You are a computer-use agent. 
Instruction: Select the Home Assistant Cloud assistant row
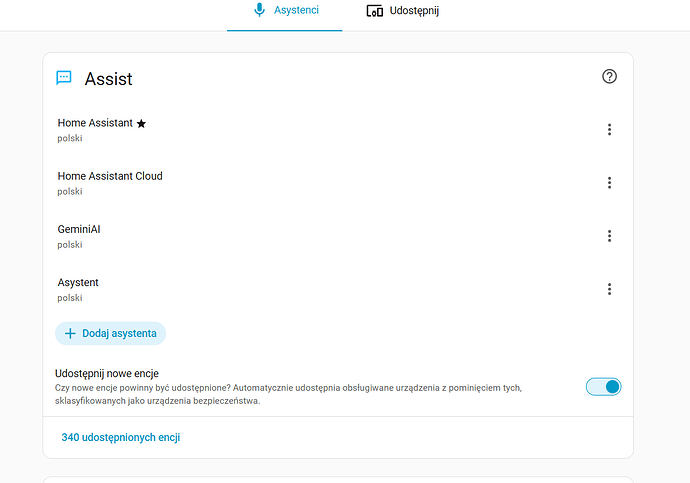tap(338, 183)
